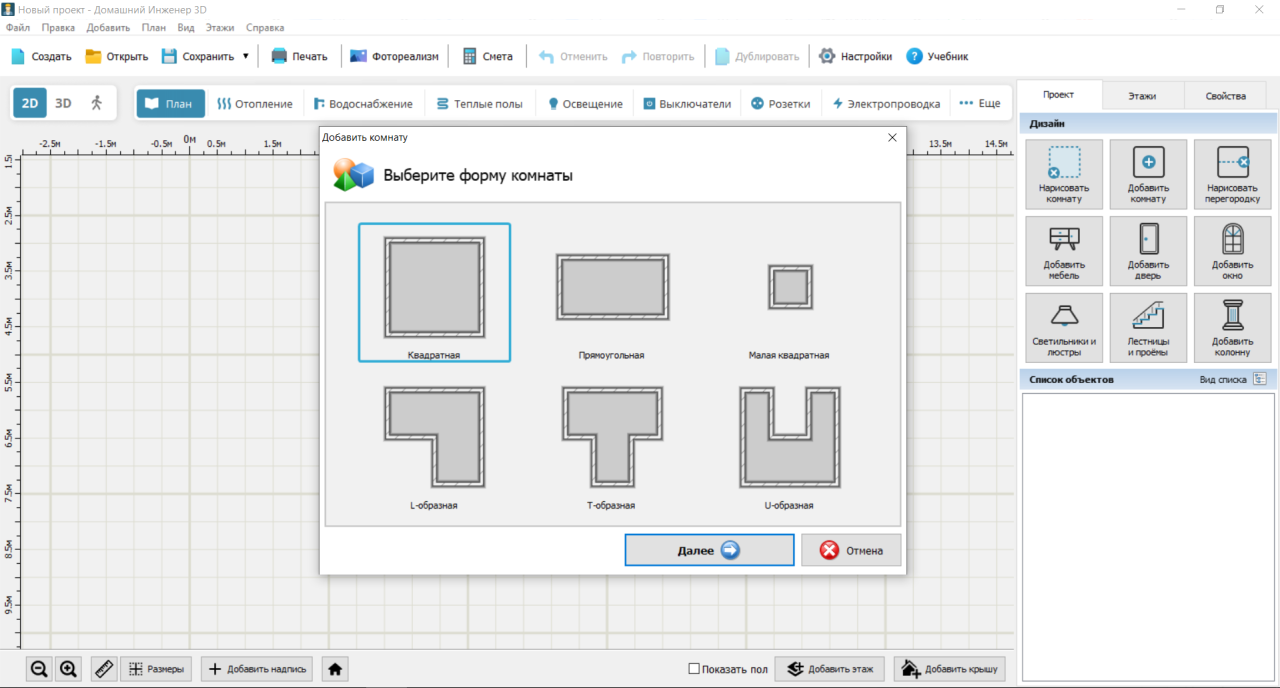Toggle Показать пол checkbox
Viewport: 1280px width, 688px height.
tap(694, 669)
